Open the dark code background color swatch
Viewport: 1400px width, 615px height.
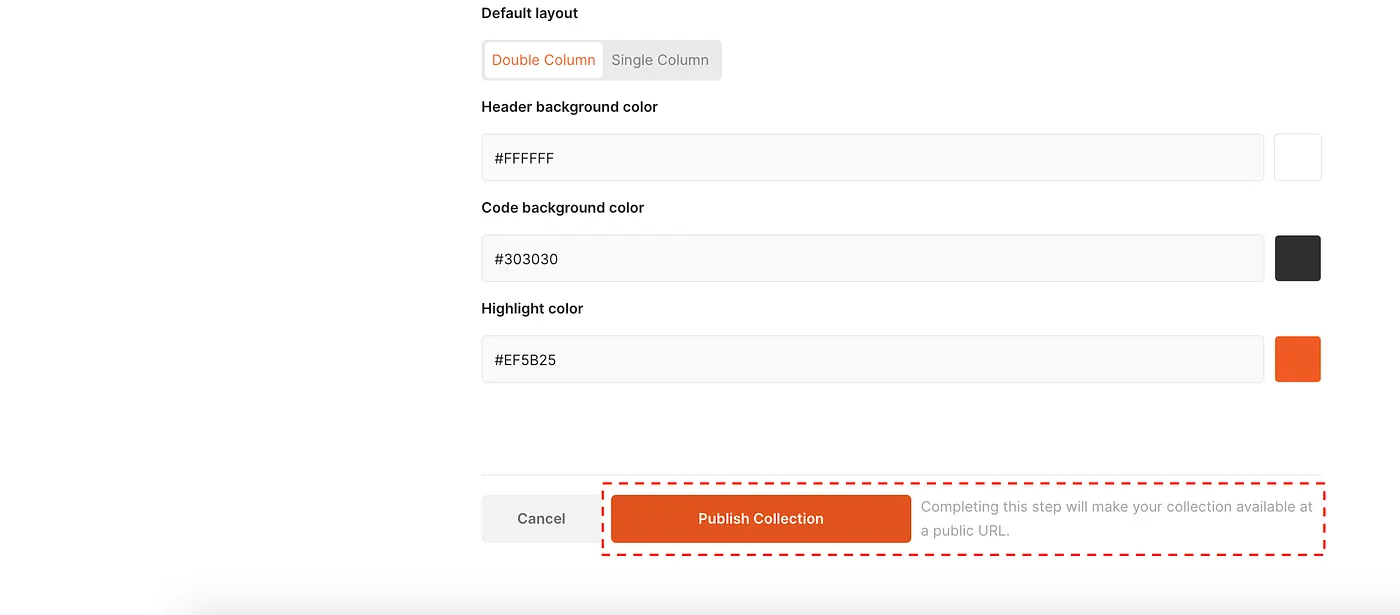point(1298,258)
